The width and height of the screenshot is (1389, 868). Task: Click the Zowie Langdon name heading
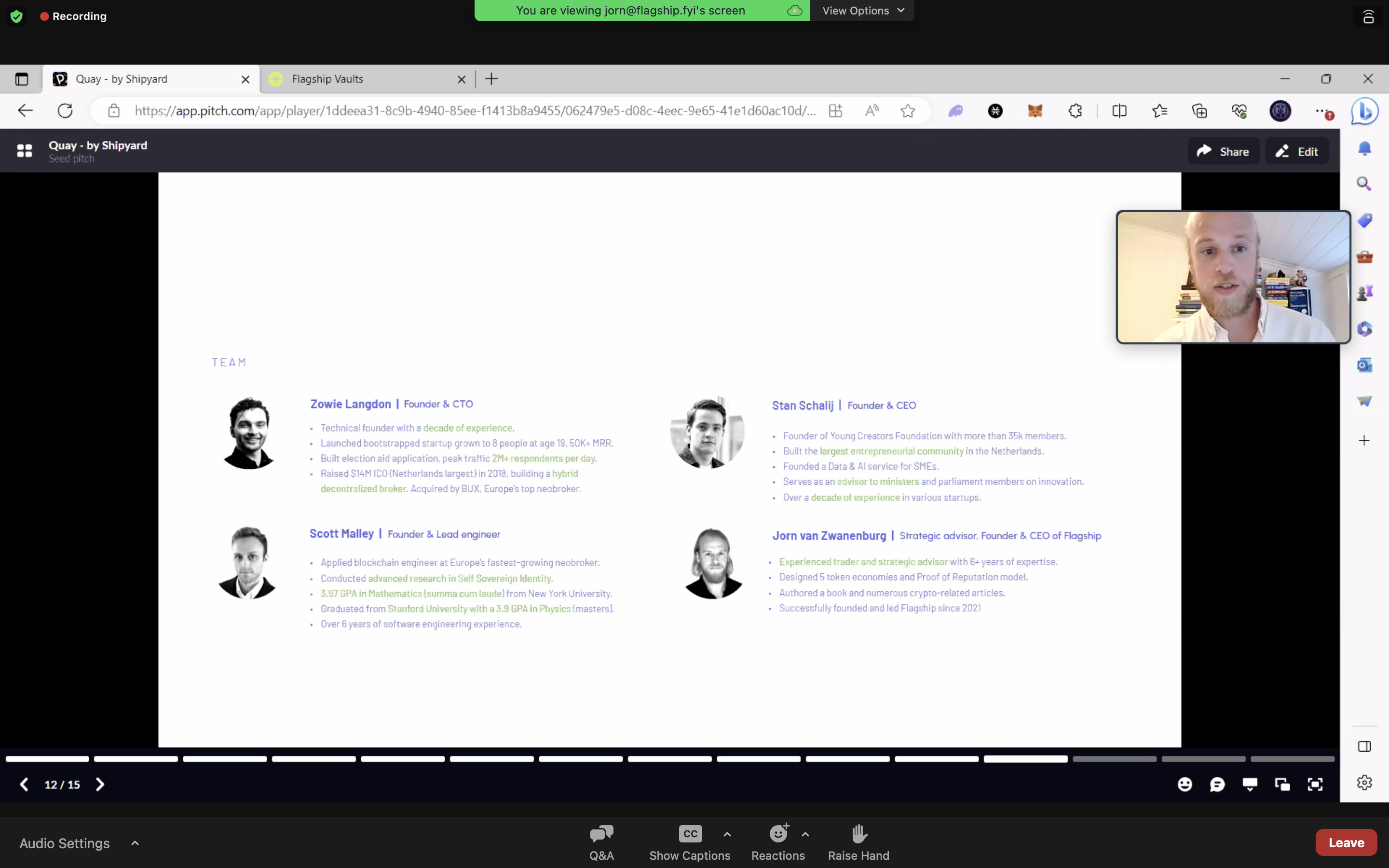click(x=351, y=404)
